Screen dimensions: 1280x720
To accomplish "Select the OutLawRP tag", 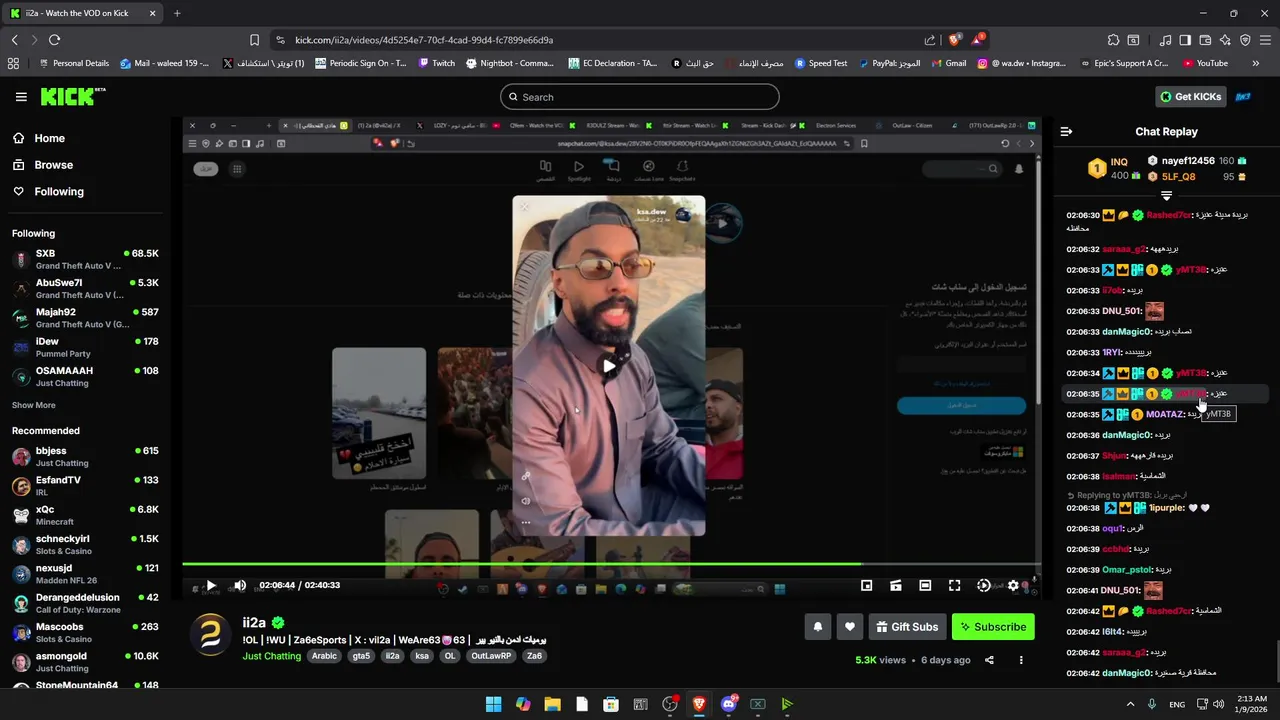I will pyautogui.click(x=491, y=656).
